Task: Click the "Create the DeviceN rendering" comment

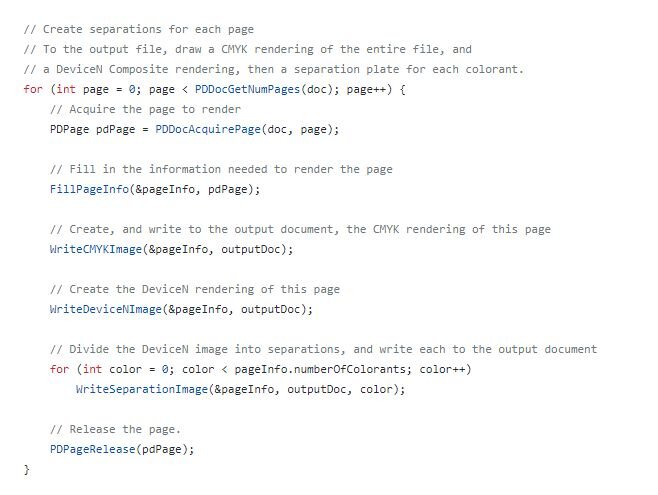Action: pos(194,289)
